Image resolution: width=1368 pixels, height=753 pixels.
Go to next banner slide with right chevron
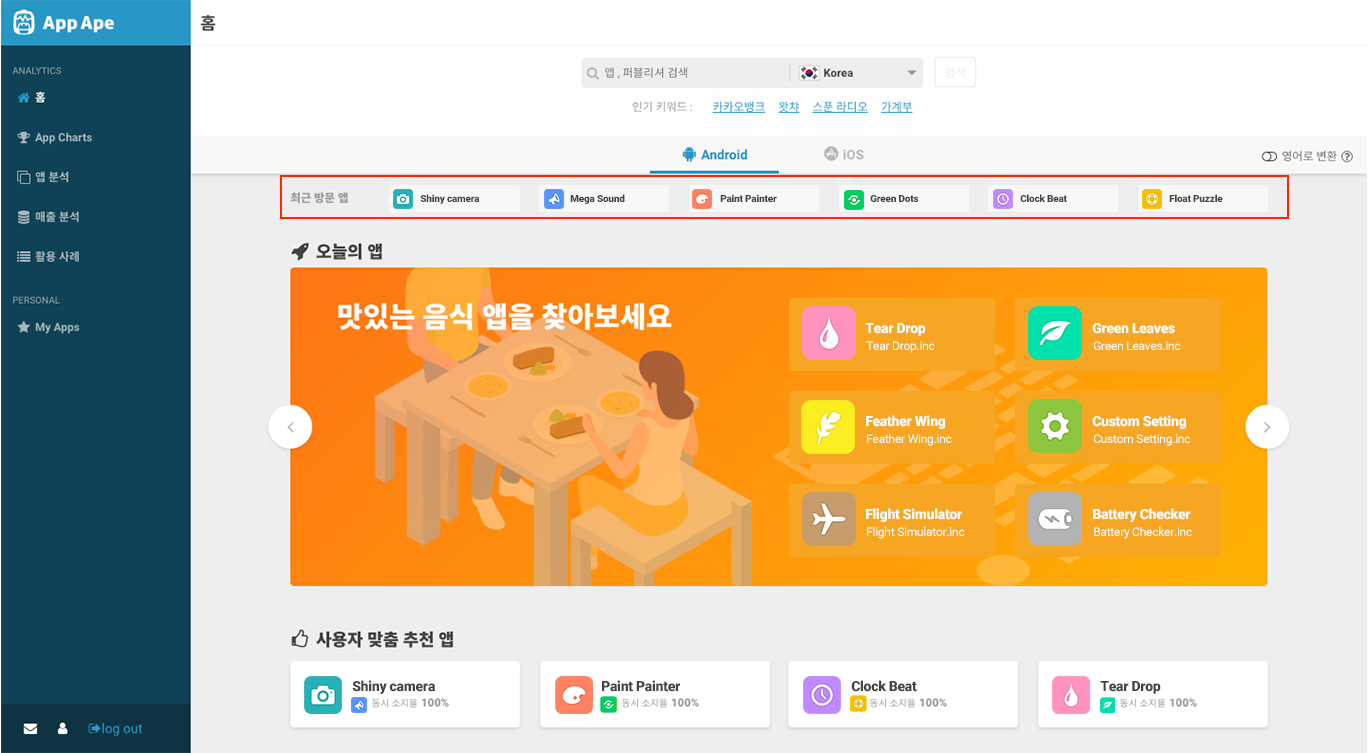click(x=1267, y=427)
